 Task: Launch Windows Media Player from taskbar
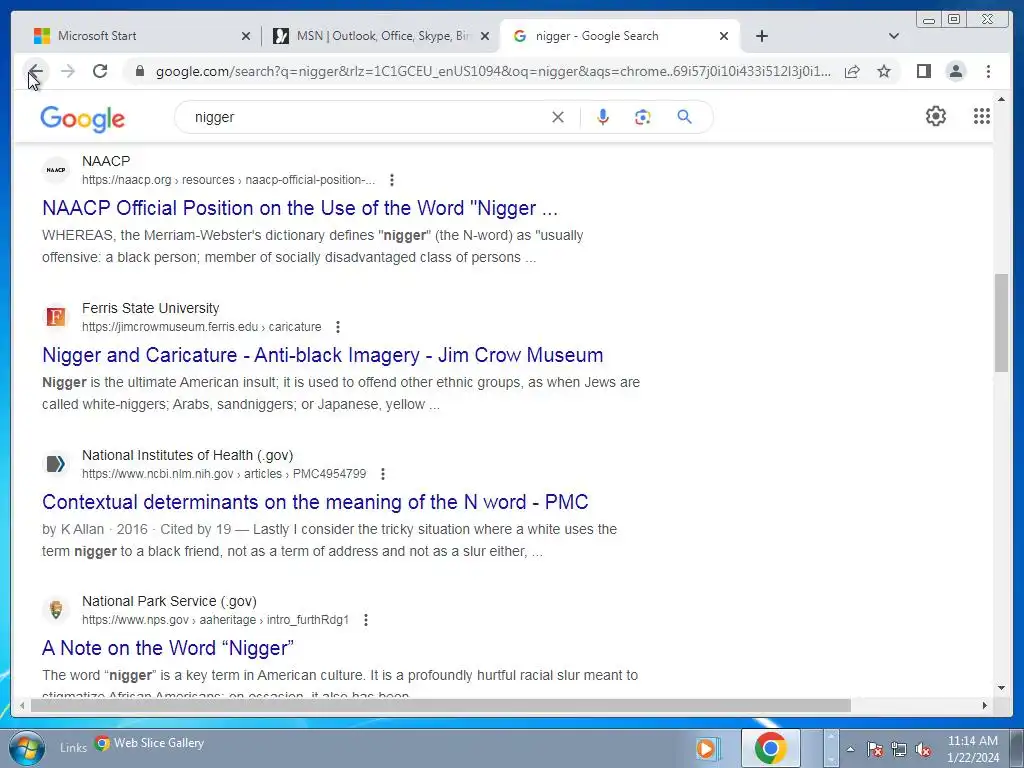pos(707,748)
